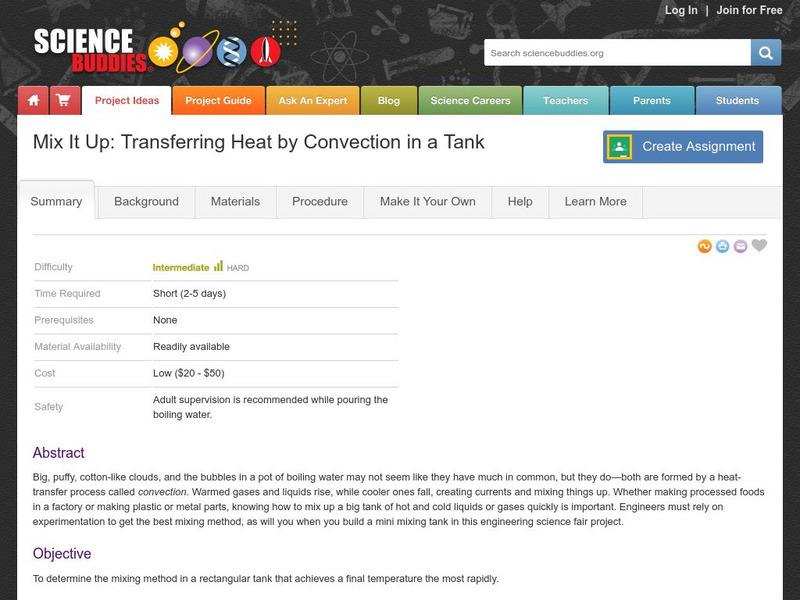800x600 pixels.
Task: Share with the orange share icon
Action: pyautogui.click(x=704, y=246)
